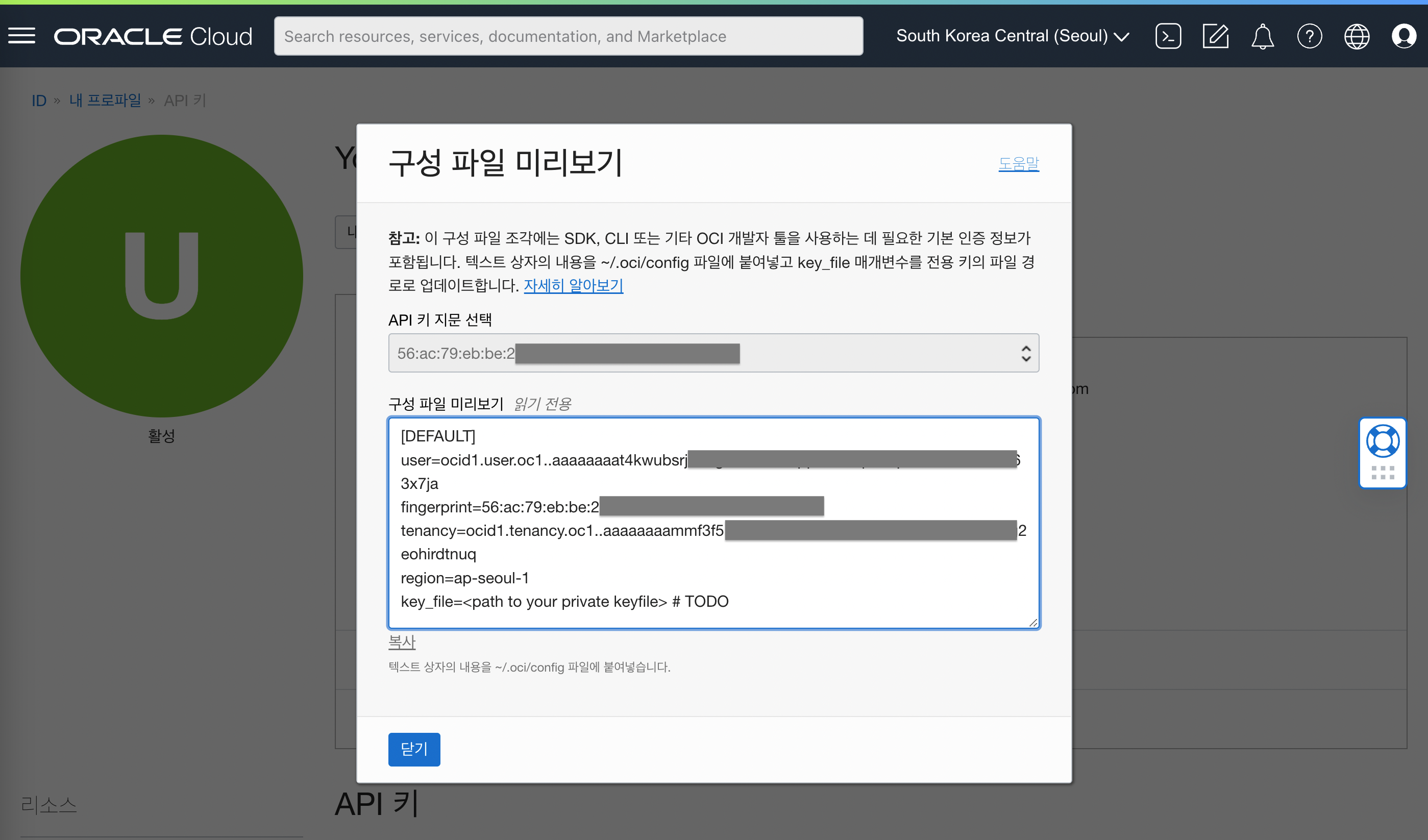Click the 복사 copy link

tap(402, 641)
